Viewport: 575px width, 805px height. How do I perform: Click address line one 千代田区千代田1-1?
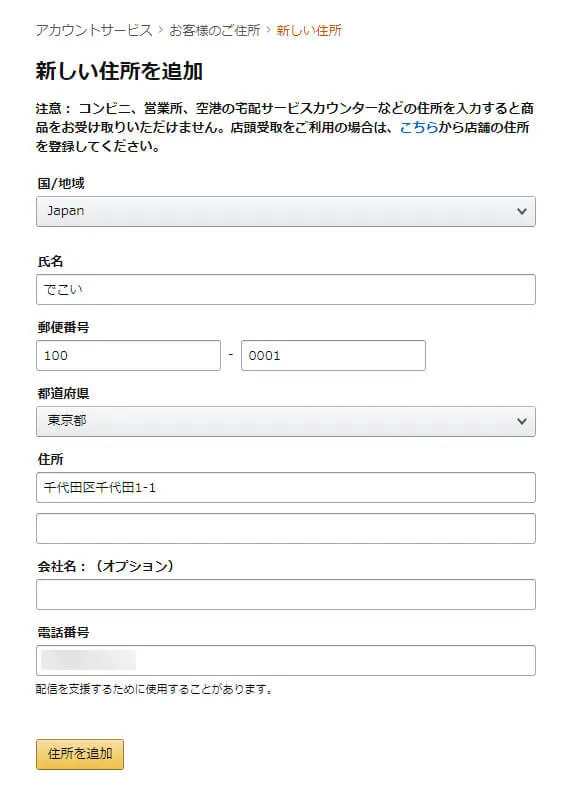click(286, 487)
